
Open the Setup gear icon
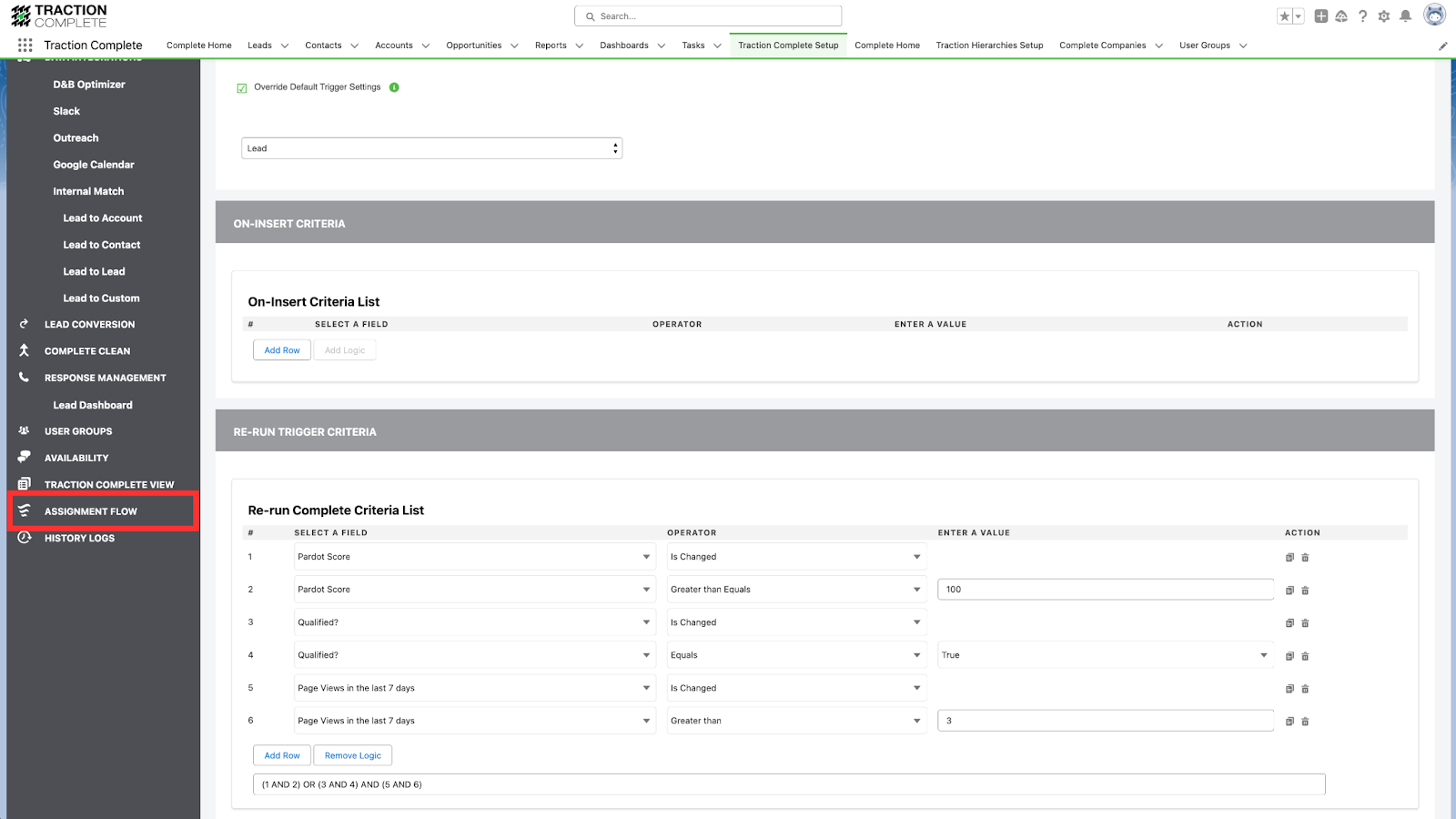point(1384,16)
